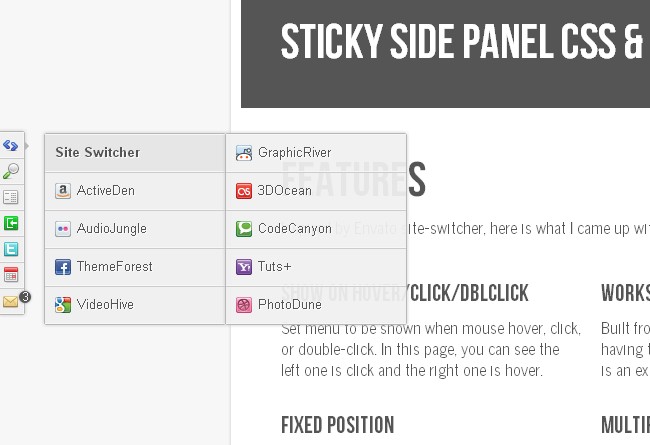The image size is (650, 445).
Task: Open the Twitter icon in side panel
Action: 11,249
